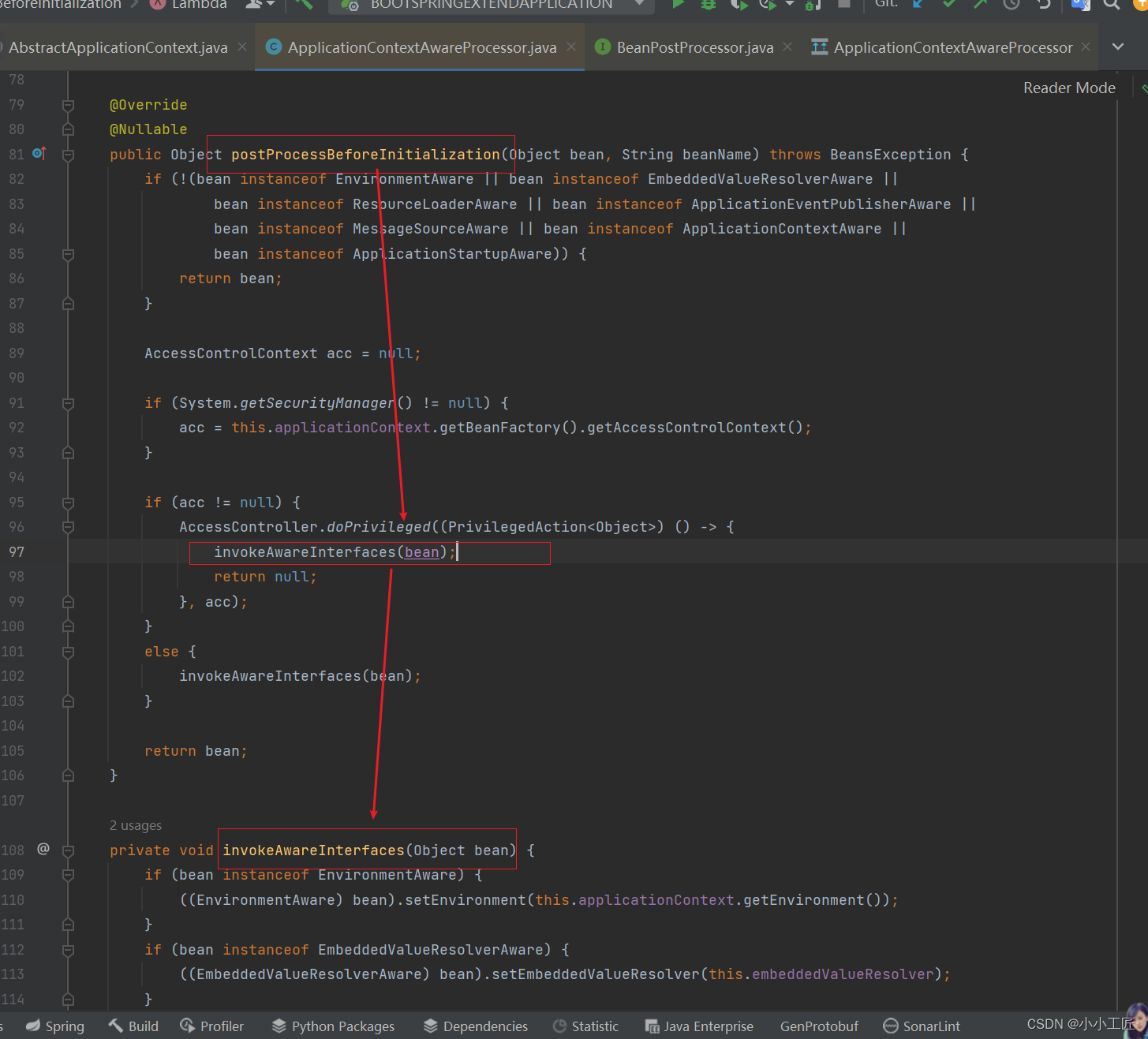Image resolution: width=1148 pixels, height=1039 pixels.
Task: Fold the if block at line 95
Action: tap(69, 503)
